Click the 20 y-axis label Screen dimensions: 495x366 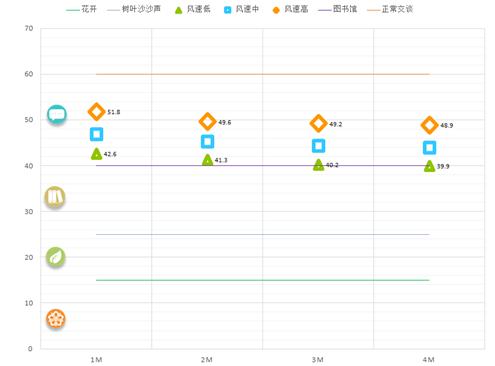pyautogui.click(x=29, y=257)
